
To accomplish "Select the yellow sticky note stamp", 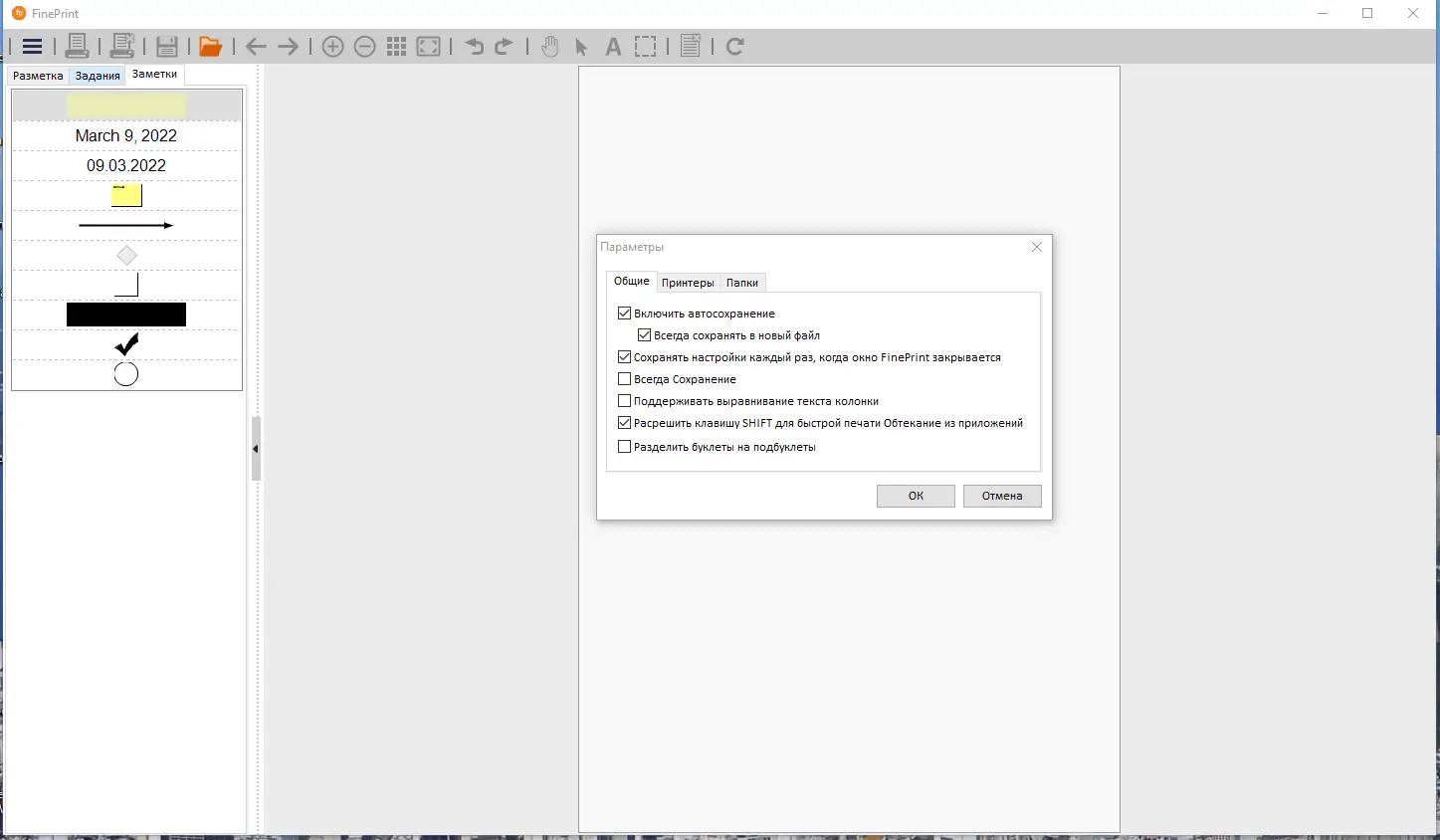I will (x=126, y=195).
